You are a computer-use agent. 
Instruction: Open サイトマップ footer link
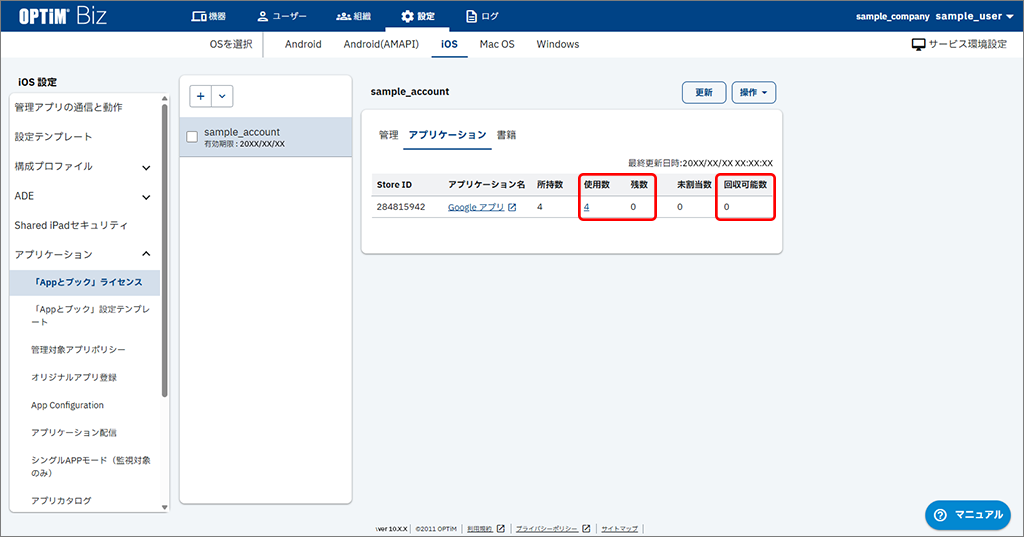619,529
